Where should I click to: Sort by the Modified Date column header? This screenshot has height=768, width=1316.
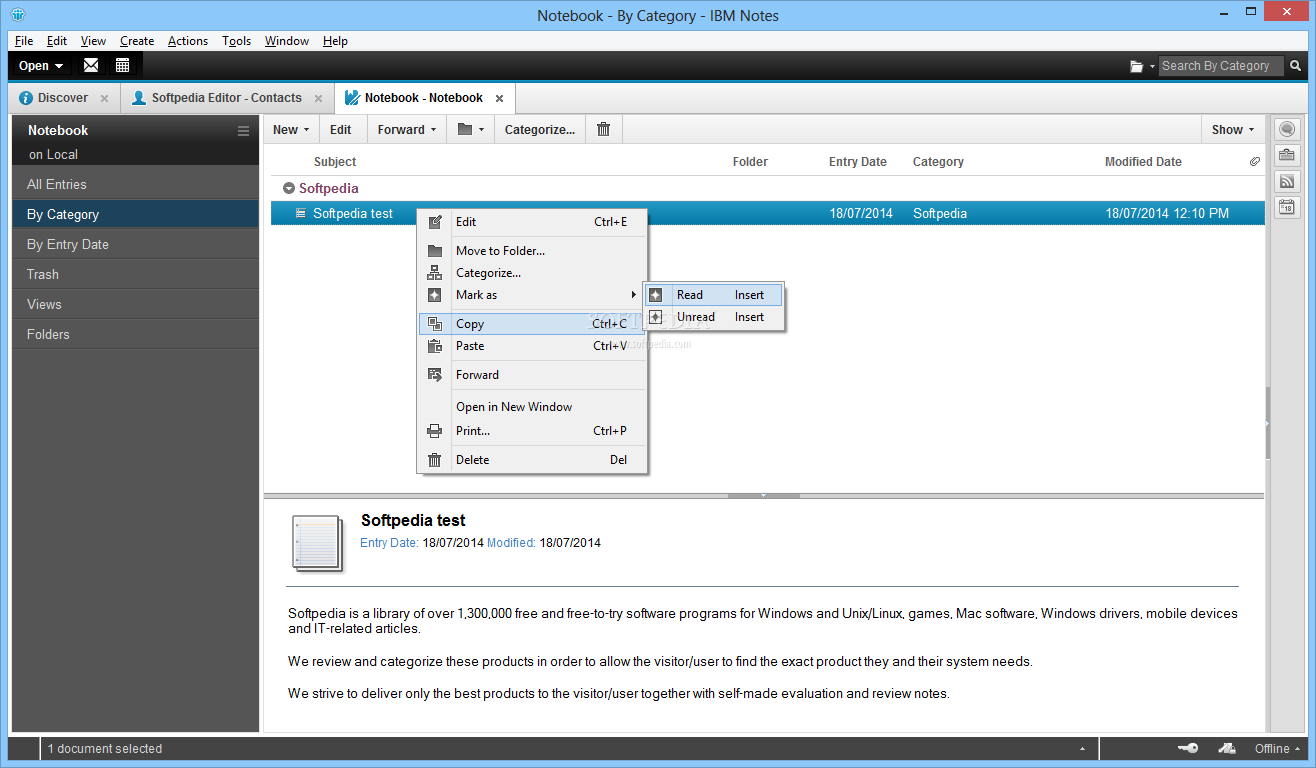(1143, 162)
